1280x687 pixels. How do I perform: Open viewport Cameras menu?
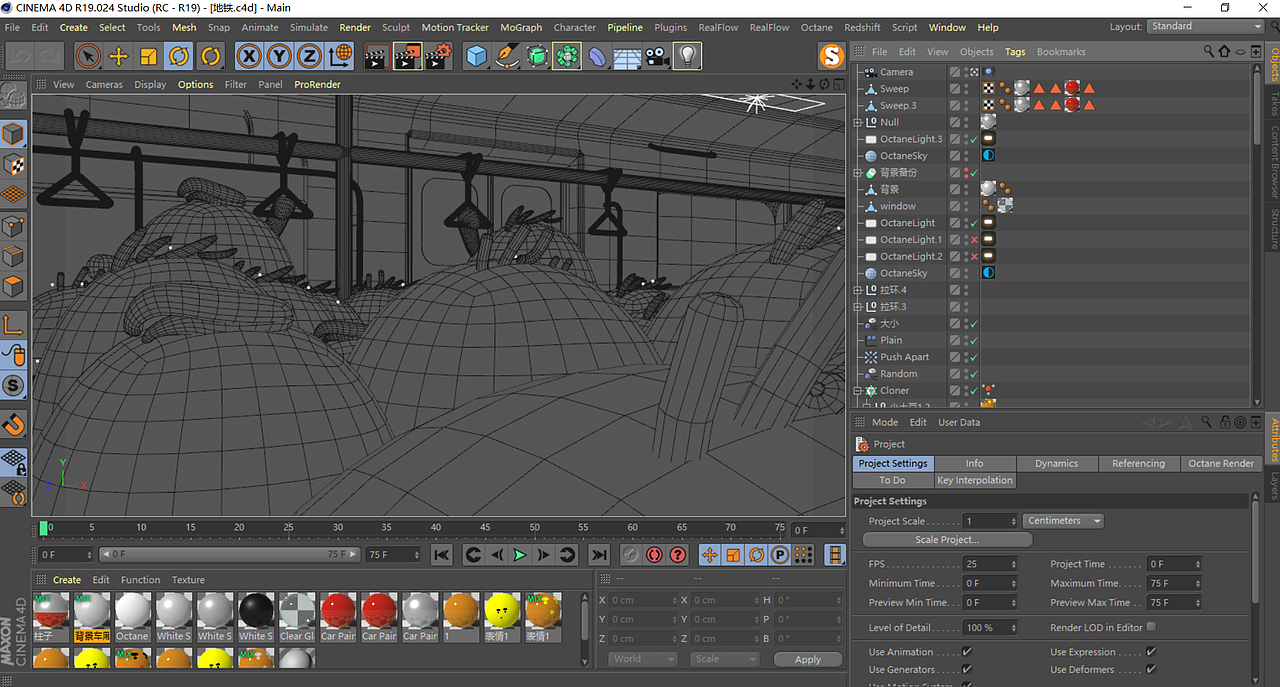click(104, 84)
